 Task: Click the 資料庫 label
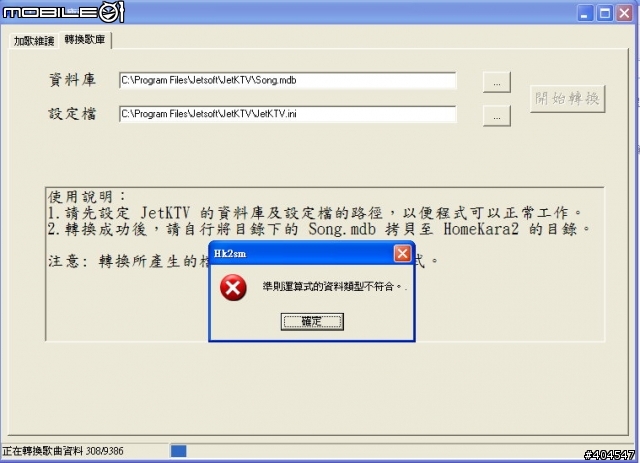72,80
